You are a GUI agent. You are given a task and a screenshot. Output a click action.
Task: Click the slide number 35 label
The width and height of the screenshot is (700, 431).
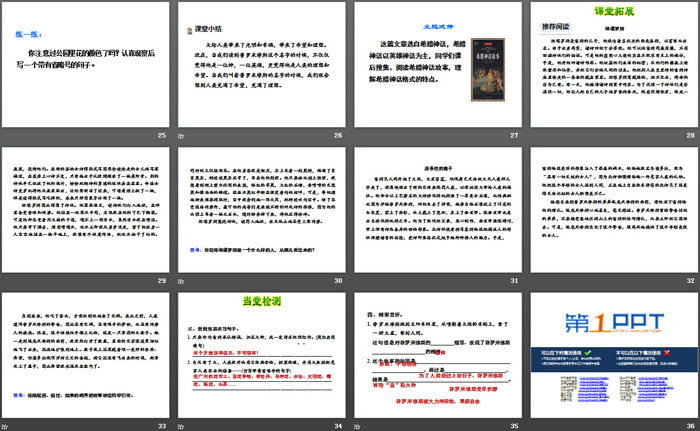(x=514, y=426)
